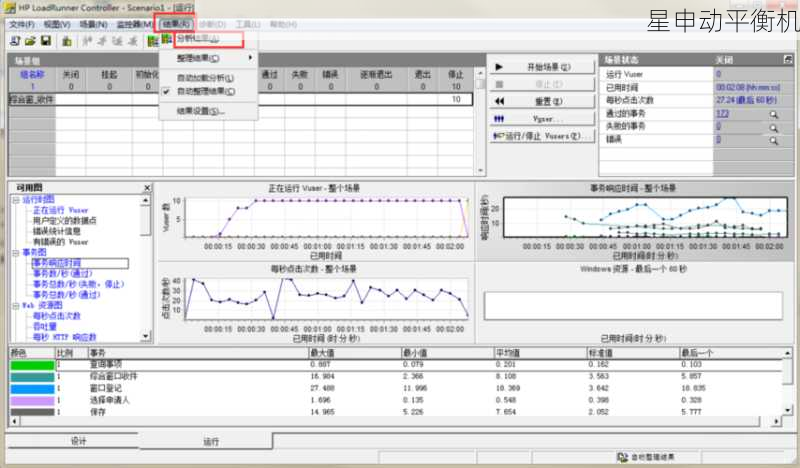Select 正在运行 Vuser in graph tree
This screenshot has height=468, width=800.
tap(61, 210)
